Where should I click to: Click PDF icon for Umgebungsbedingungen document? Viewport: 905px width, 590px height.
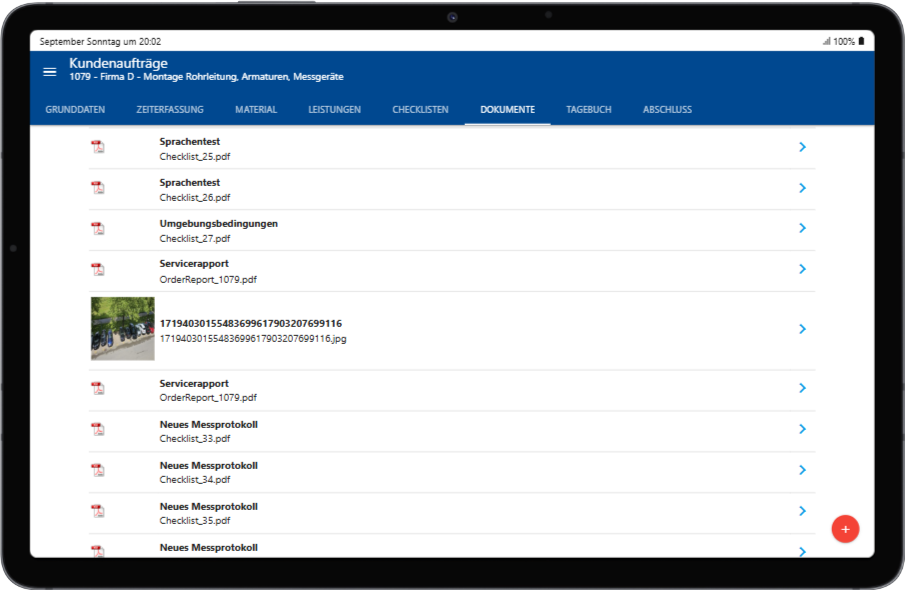pos(98,229)
